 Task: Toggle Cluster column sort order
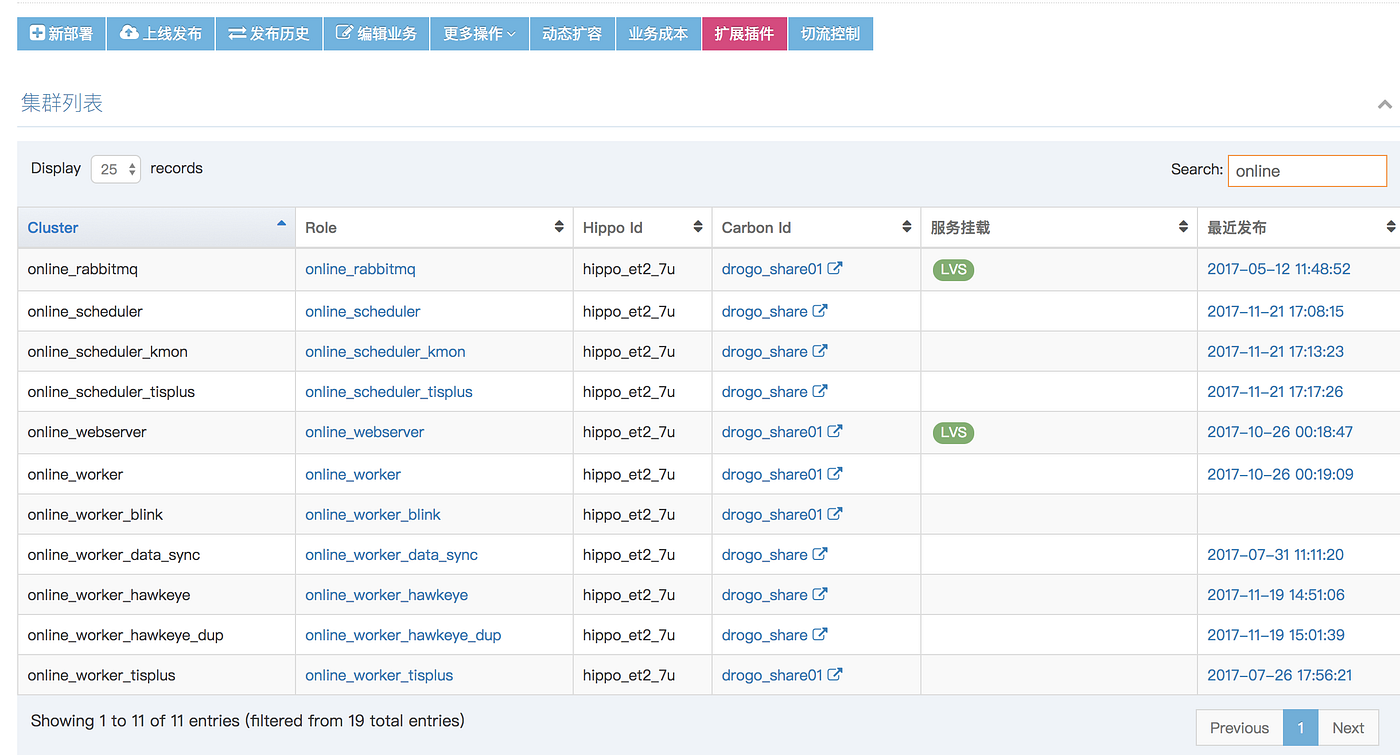[x=156, y=227]
